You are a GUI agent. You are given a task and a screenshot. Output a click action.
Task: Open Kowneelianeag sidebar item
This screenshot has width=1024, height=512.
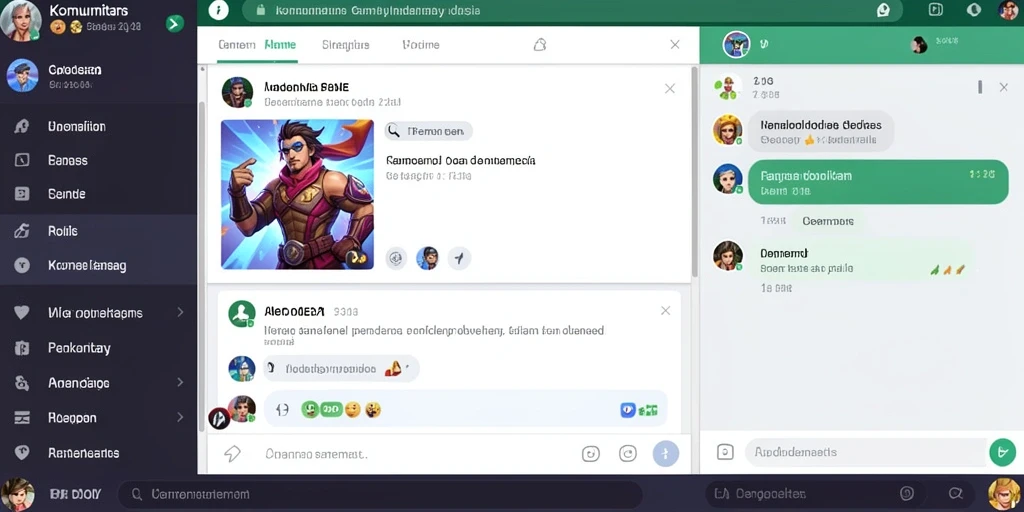click(98, 266)
